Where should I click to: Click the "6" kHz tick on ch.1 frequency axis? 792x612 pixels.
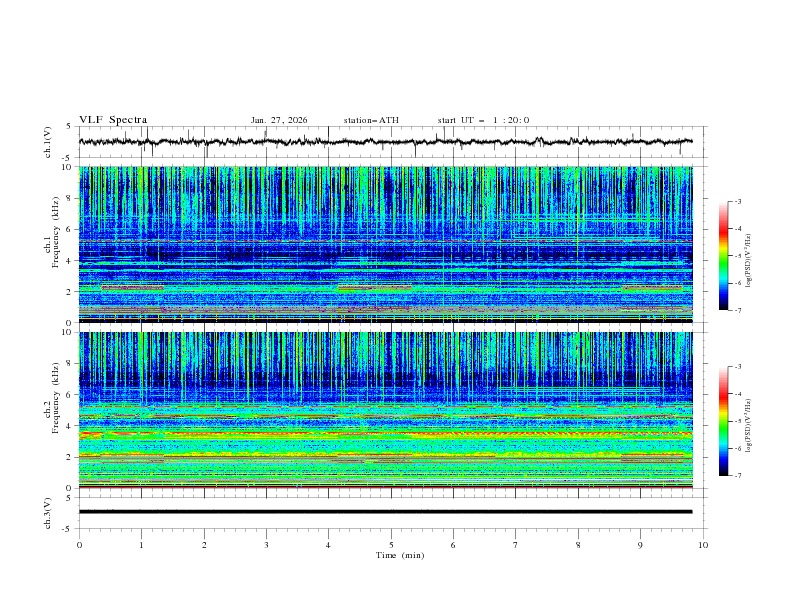point(69,229)
